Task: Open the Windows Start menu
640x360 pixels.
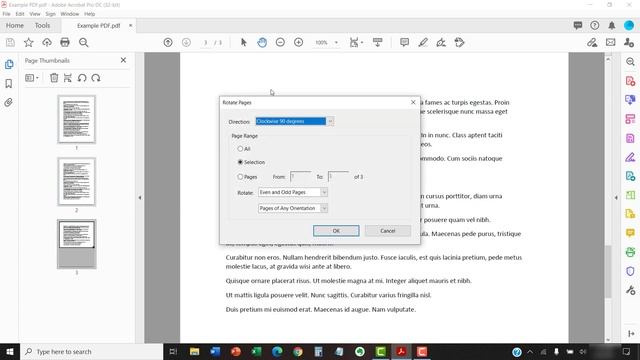Action: click(10, 351)
